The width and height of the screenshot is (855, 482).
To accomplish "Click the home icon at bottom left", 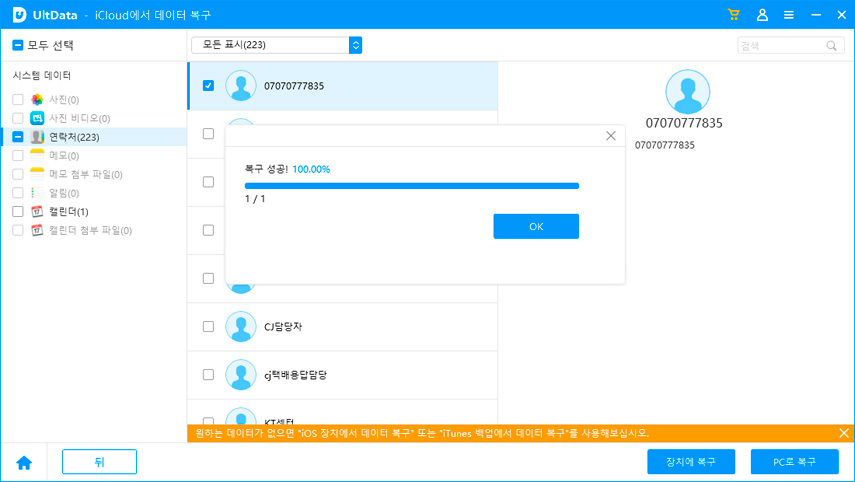I will tap(24, 462).
